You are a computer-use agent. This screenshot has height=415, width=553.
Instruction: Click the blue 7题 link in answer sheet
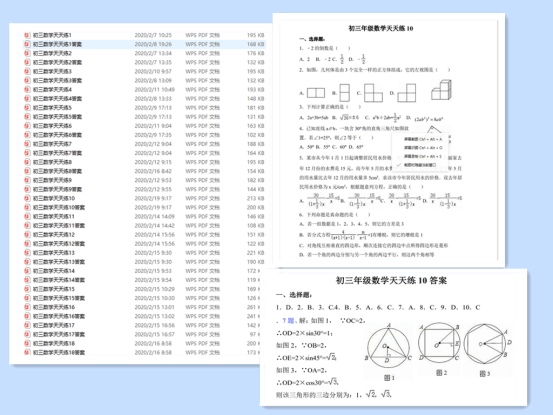pos(288,321)
